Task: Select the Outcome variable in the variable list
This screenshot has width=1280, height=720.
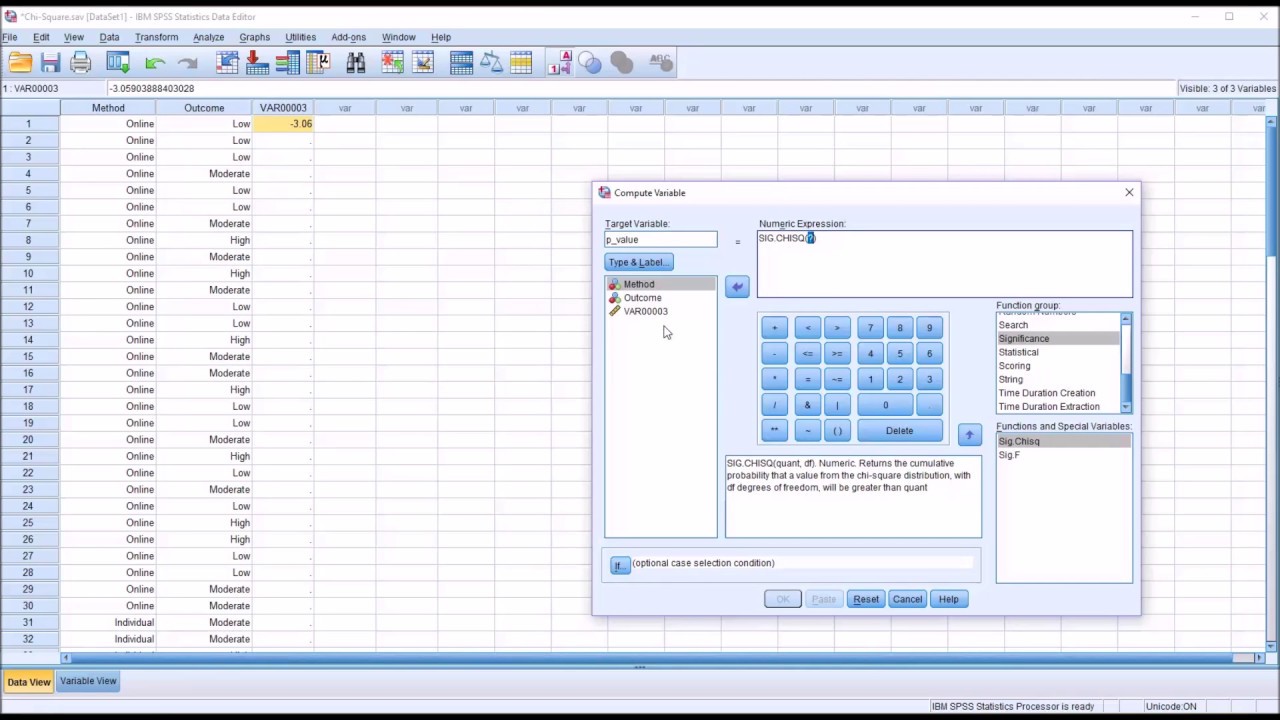Action: [x=661, y=298]
